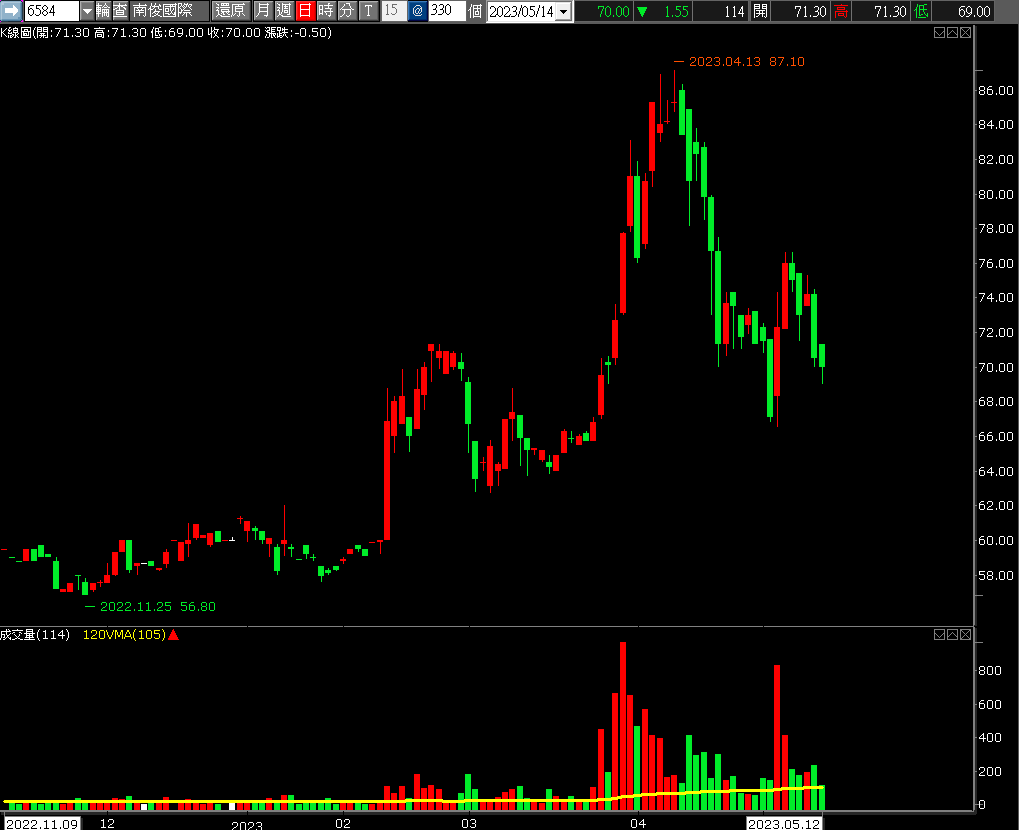Click the 800 volume axis label

(x=990, y=671)
